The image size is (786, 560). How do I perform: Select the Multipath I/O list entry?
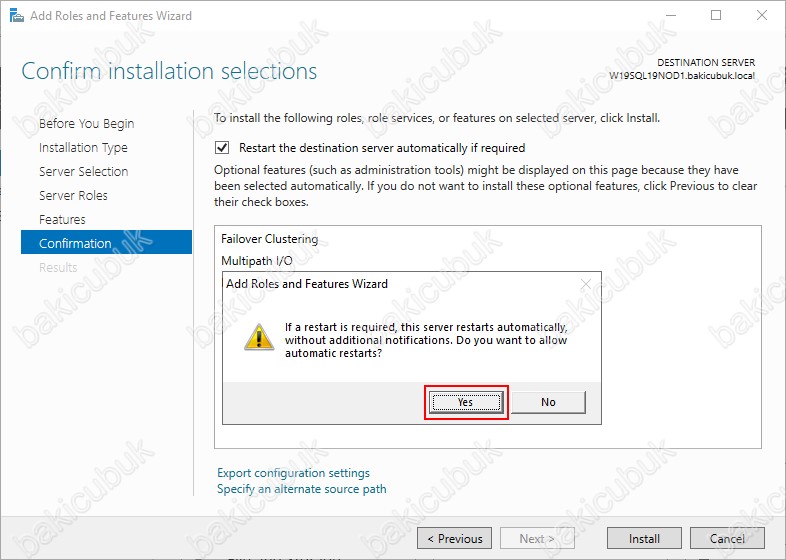(256, 261)
